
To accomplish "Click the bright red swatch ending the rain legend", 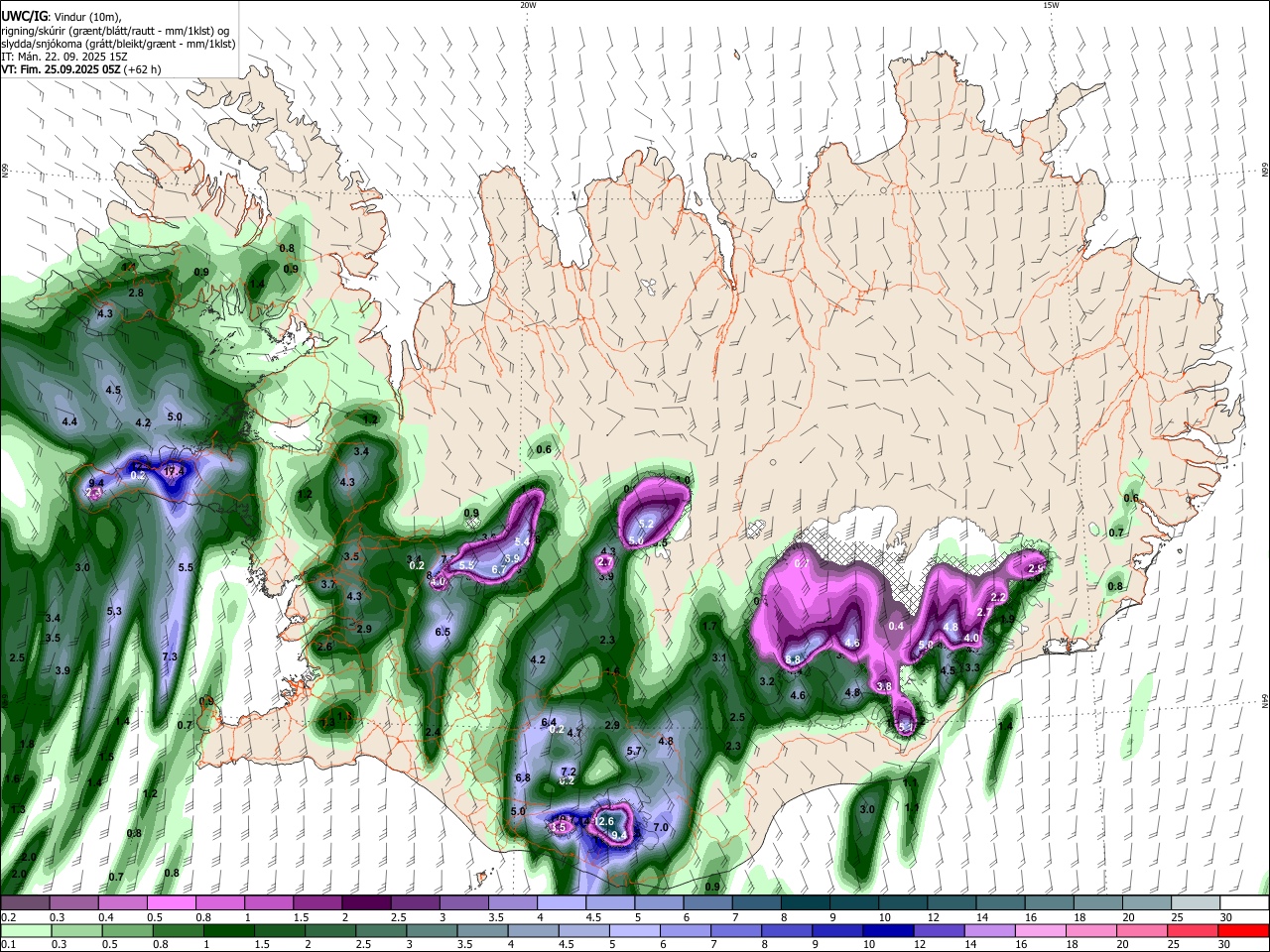I will [1244, 930].
